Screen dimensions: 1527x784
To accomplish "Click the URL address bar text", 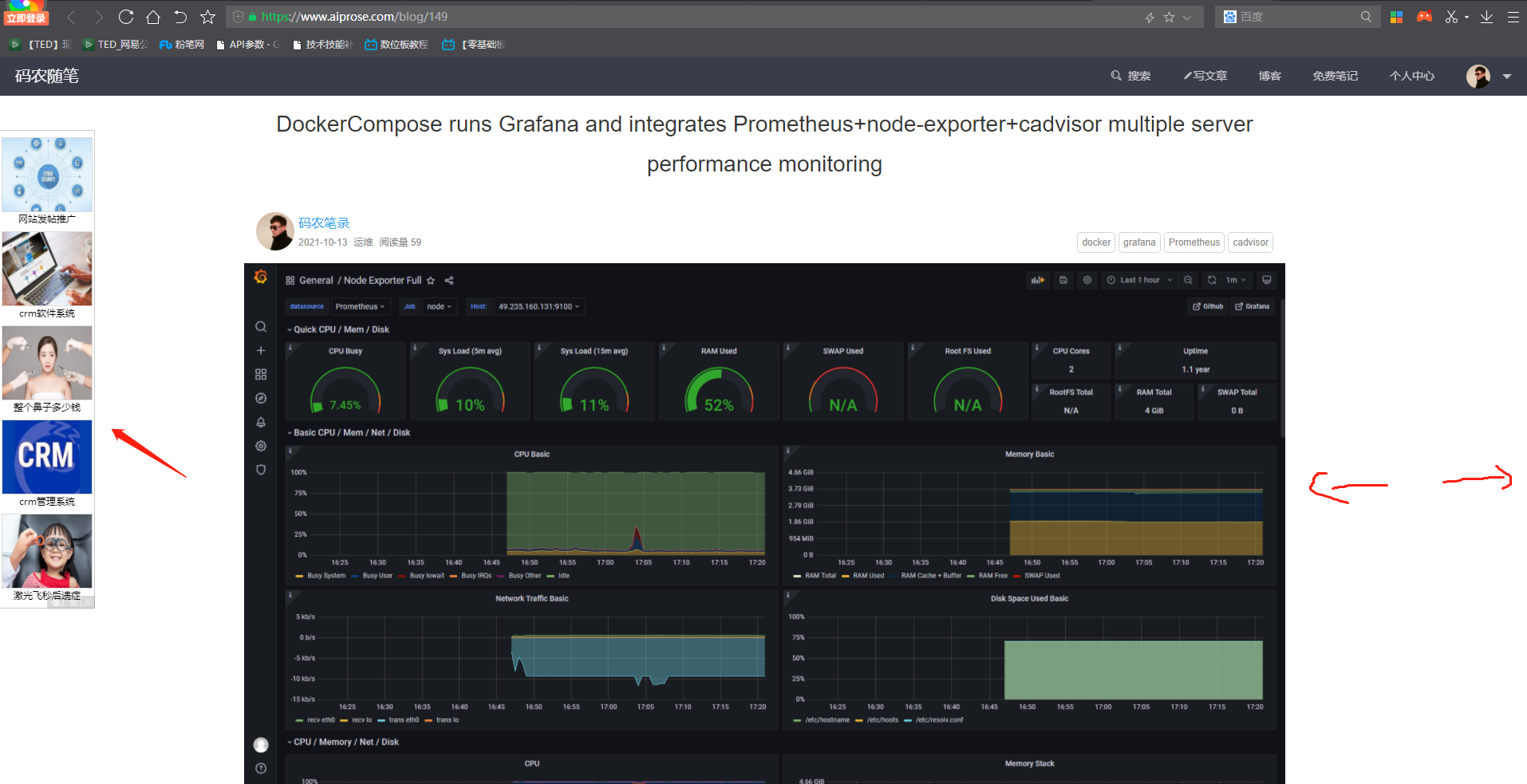I will click(354, 17).
